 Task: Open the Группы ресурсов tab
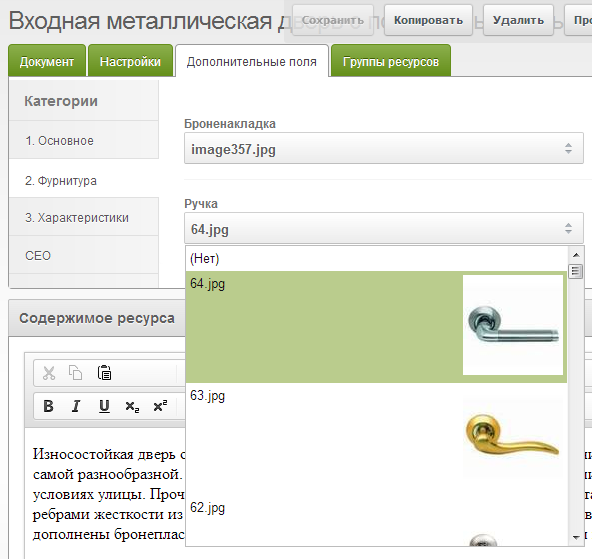(x=391, y=61)
